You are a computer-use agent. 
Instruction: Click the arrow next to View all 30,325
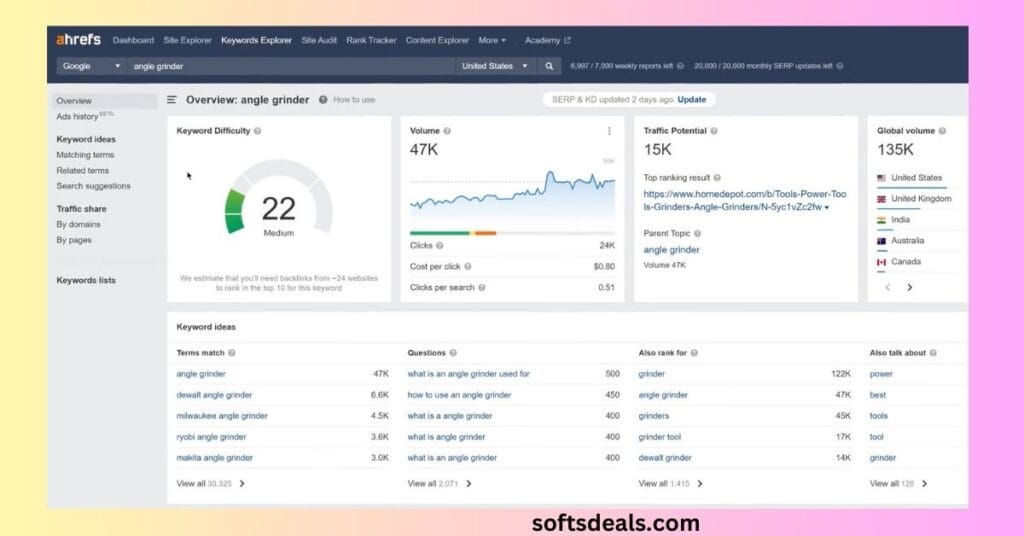tap(242, 484)
